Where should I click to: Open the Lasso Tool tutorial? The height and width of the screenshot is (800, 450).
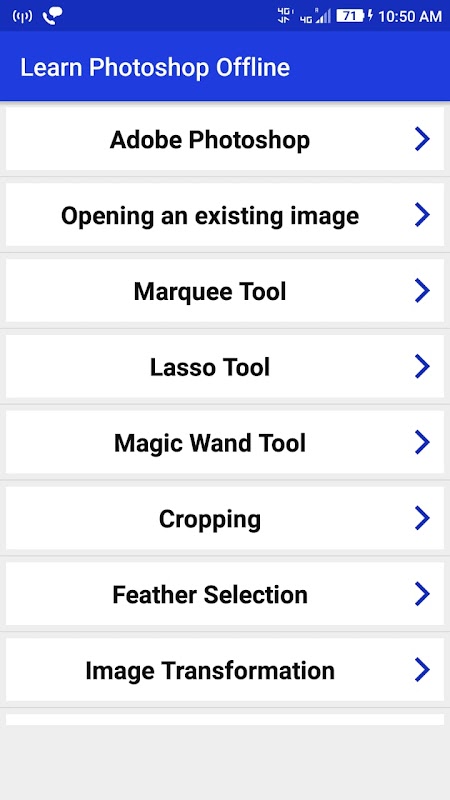(224, 366)
